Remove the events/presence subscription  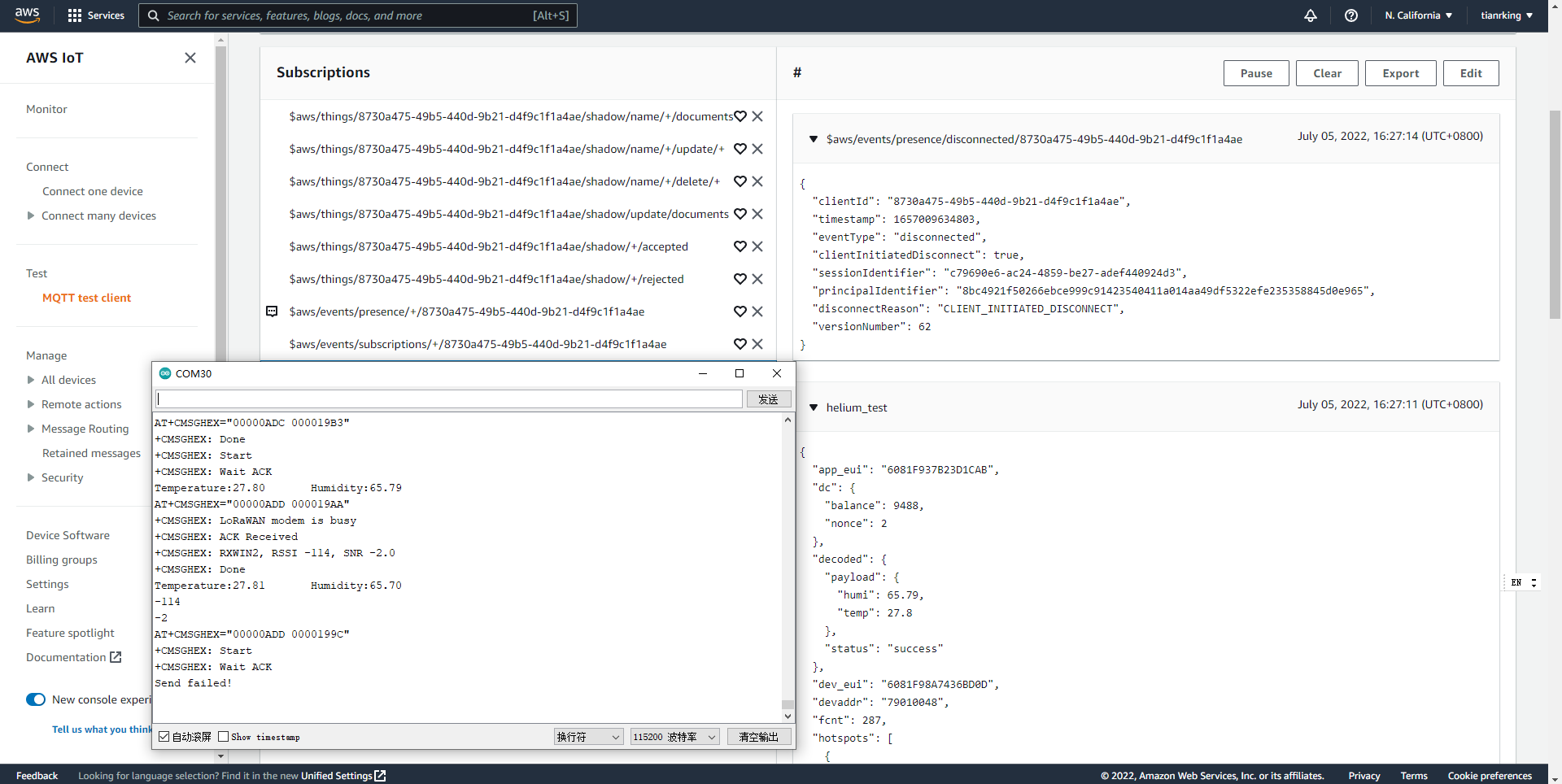click(757, 311)
